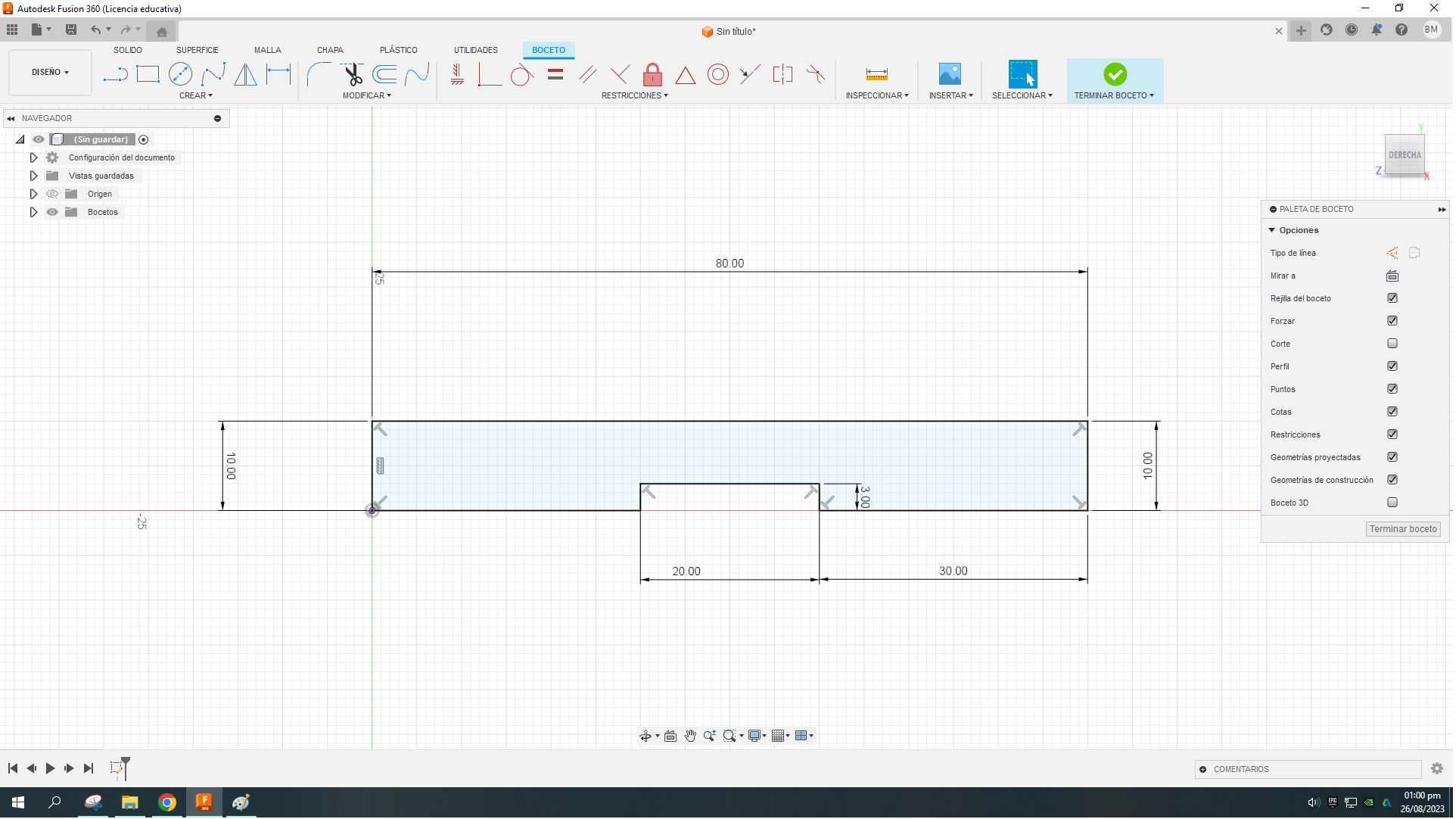The width and height of the screenshot is (1456, 819).
Task: Toggle visibility of the Origen folder
Action: click(52, 195)
